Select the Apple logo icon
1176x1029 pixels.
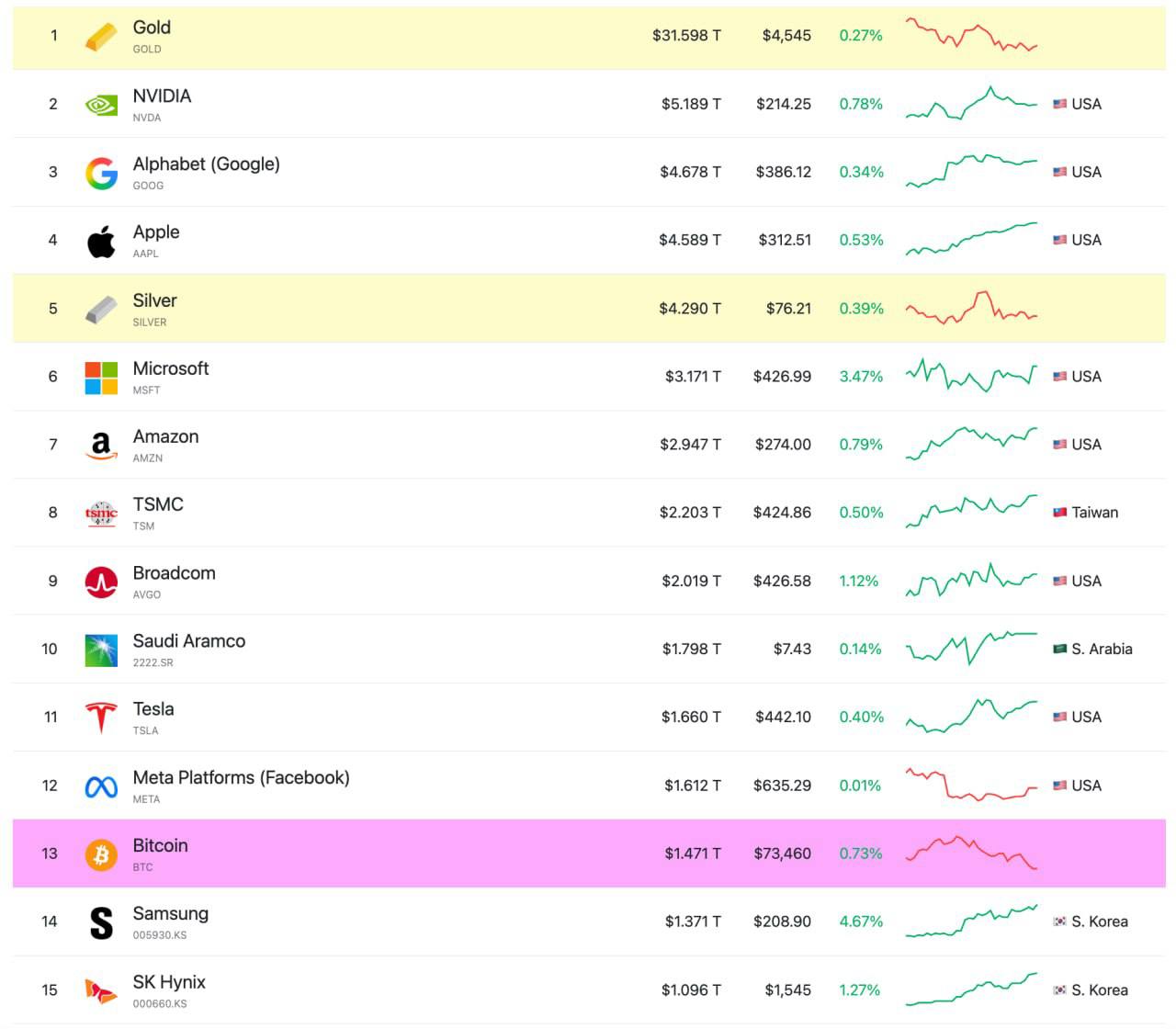tap(101, 241)
